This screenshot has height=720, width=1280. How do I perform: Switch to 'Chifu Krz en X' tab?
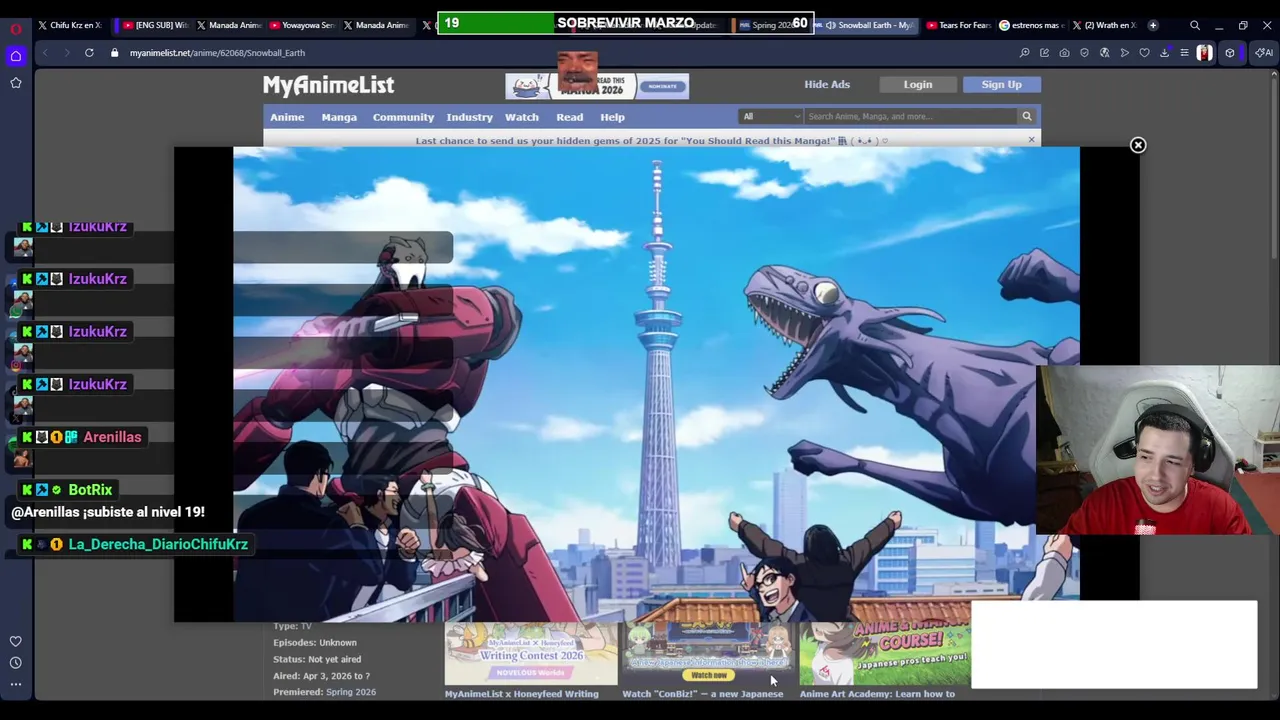pos(69,25)
